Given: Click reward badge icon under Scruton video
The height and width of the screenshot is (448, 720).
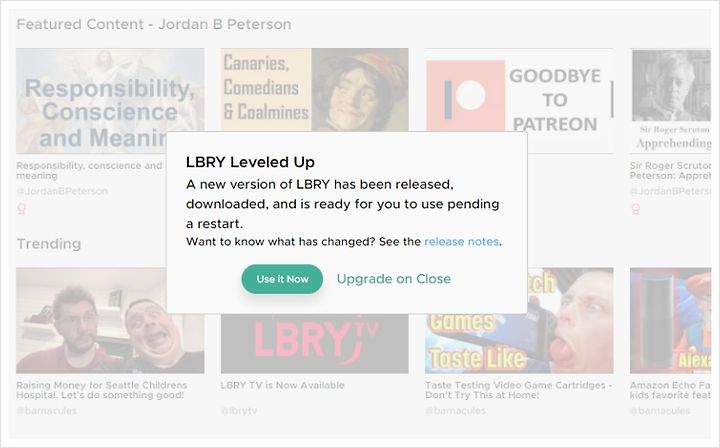Looking at the screenshot, I should click(x=636, y=210).
